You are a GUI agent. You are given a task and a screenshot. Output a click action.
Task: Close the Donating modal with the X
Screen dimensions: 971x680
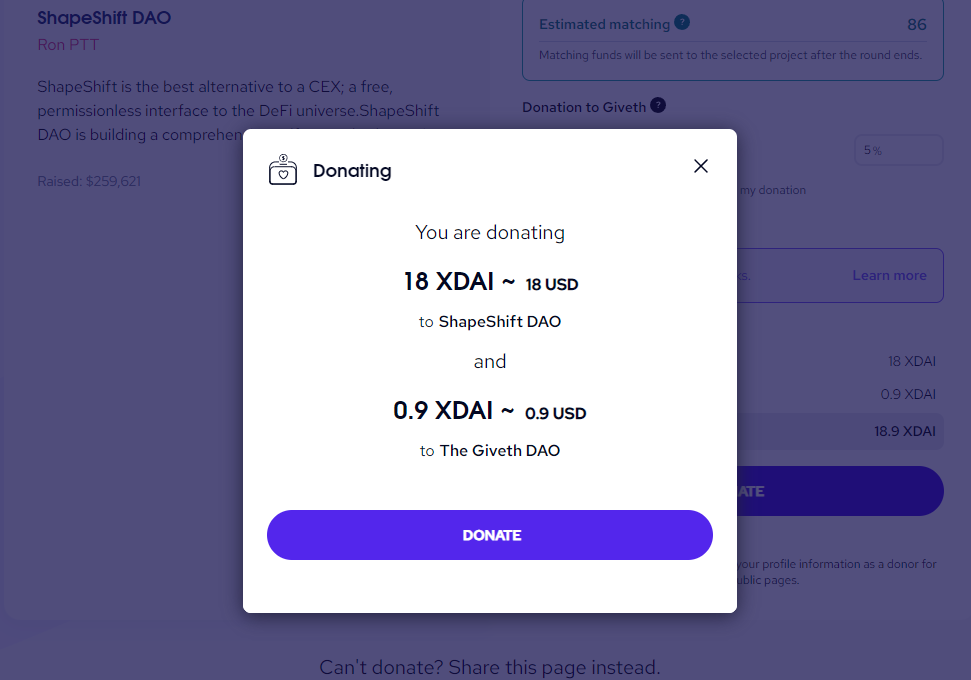coord(700,166)
